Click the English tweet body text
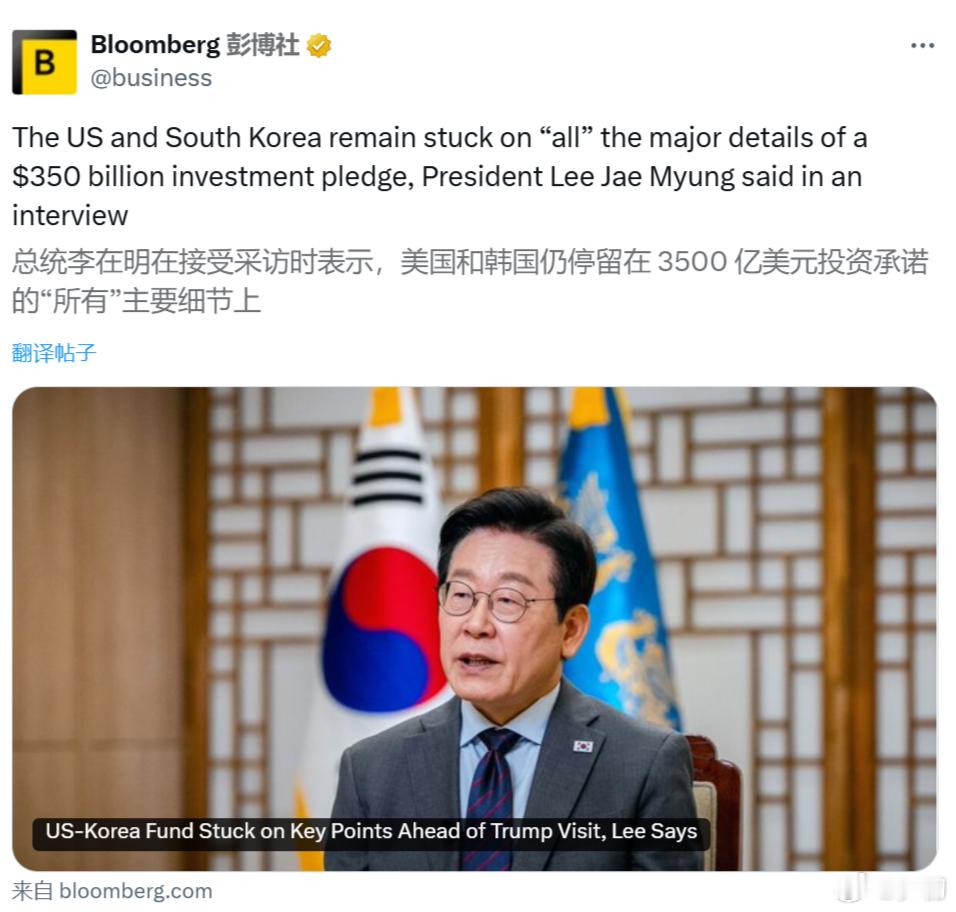 point(439,176)
